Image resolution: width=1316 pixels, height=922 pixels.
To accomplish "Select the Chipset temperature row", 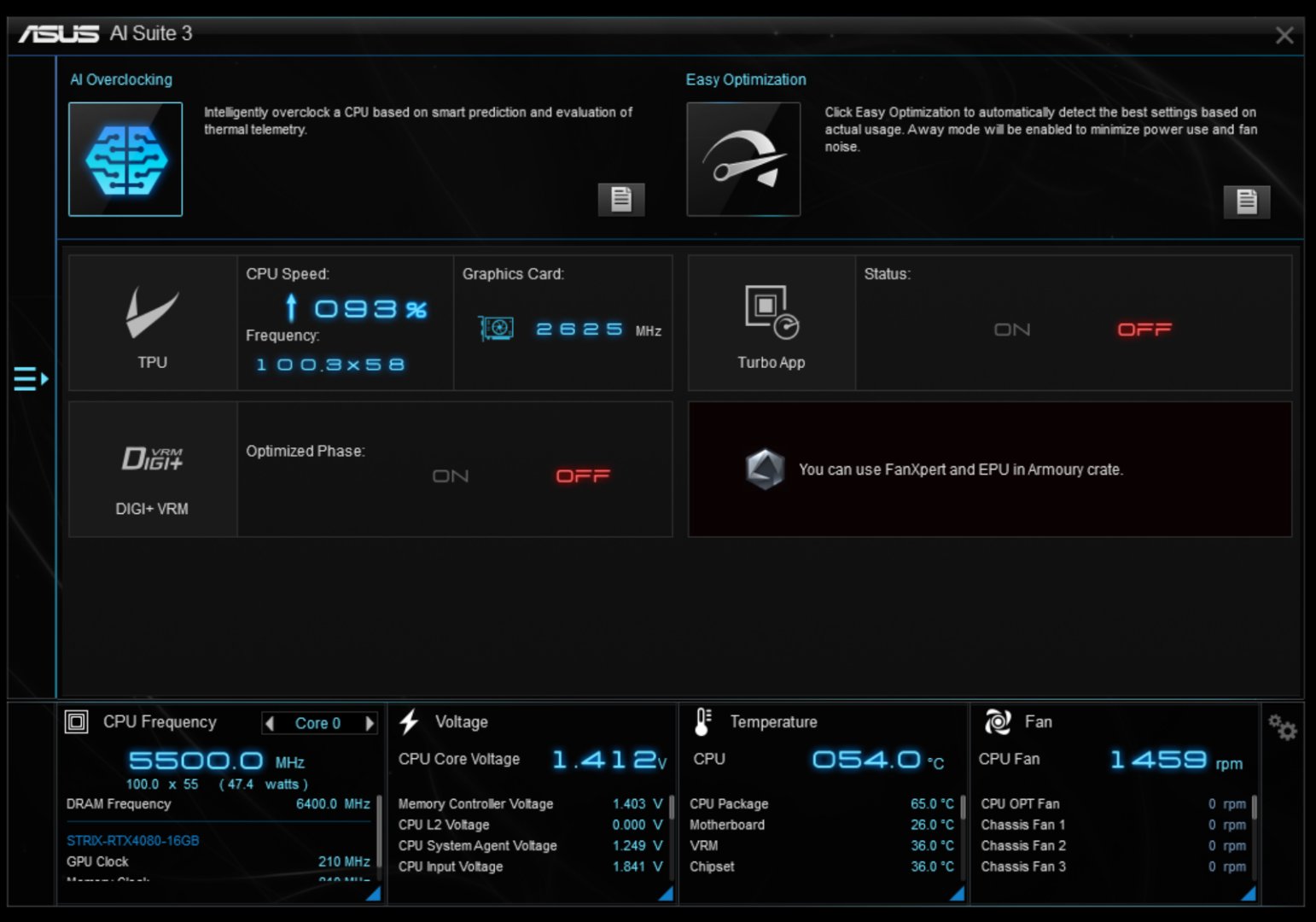I will 822,867.
